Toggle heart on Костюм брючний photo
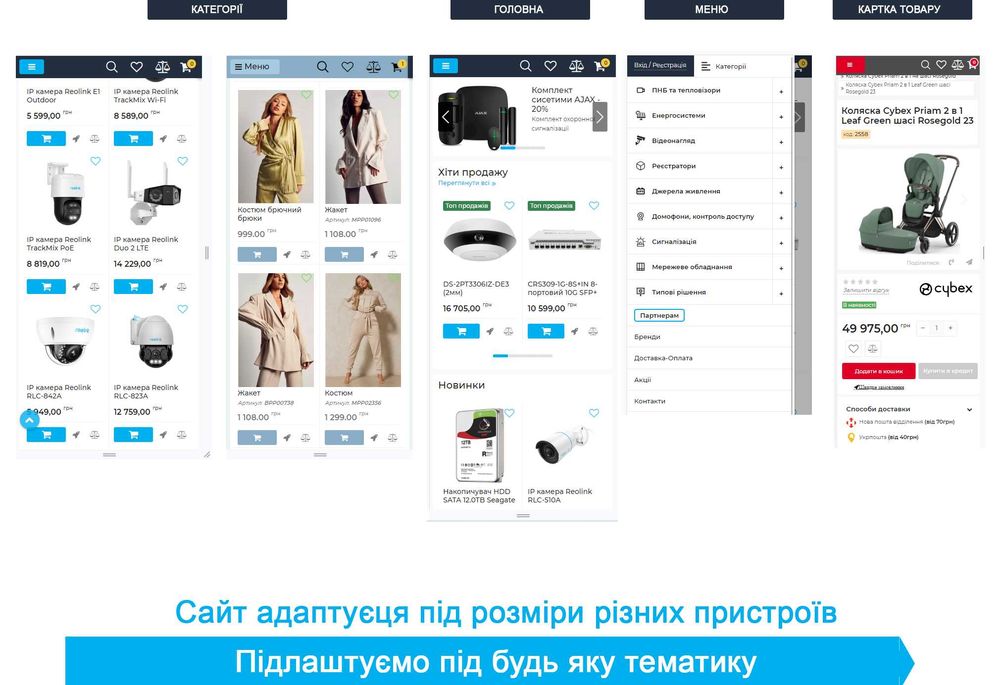1000x685 pixels. tap(307, 95)
